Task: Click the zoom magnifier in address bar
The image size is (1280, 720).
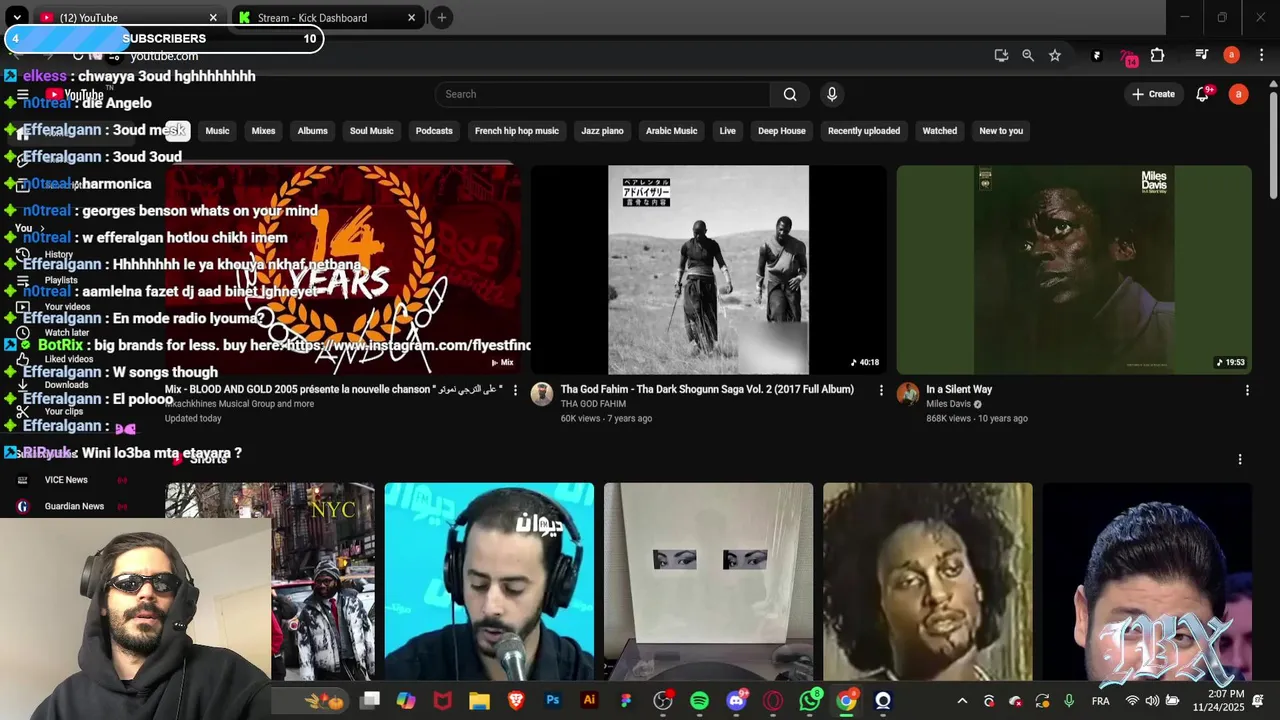Action: pyautogui.click(x=1028, y=55)
